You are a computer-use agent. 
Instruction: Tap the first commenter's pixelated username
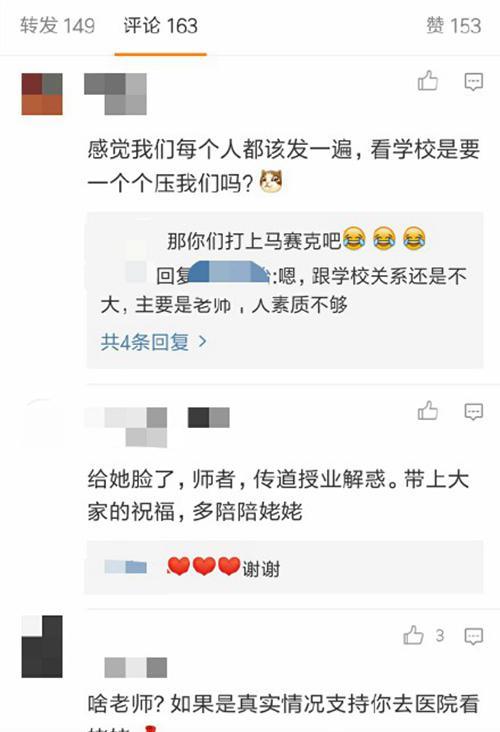click(115, 94)
